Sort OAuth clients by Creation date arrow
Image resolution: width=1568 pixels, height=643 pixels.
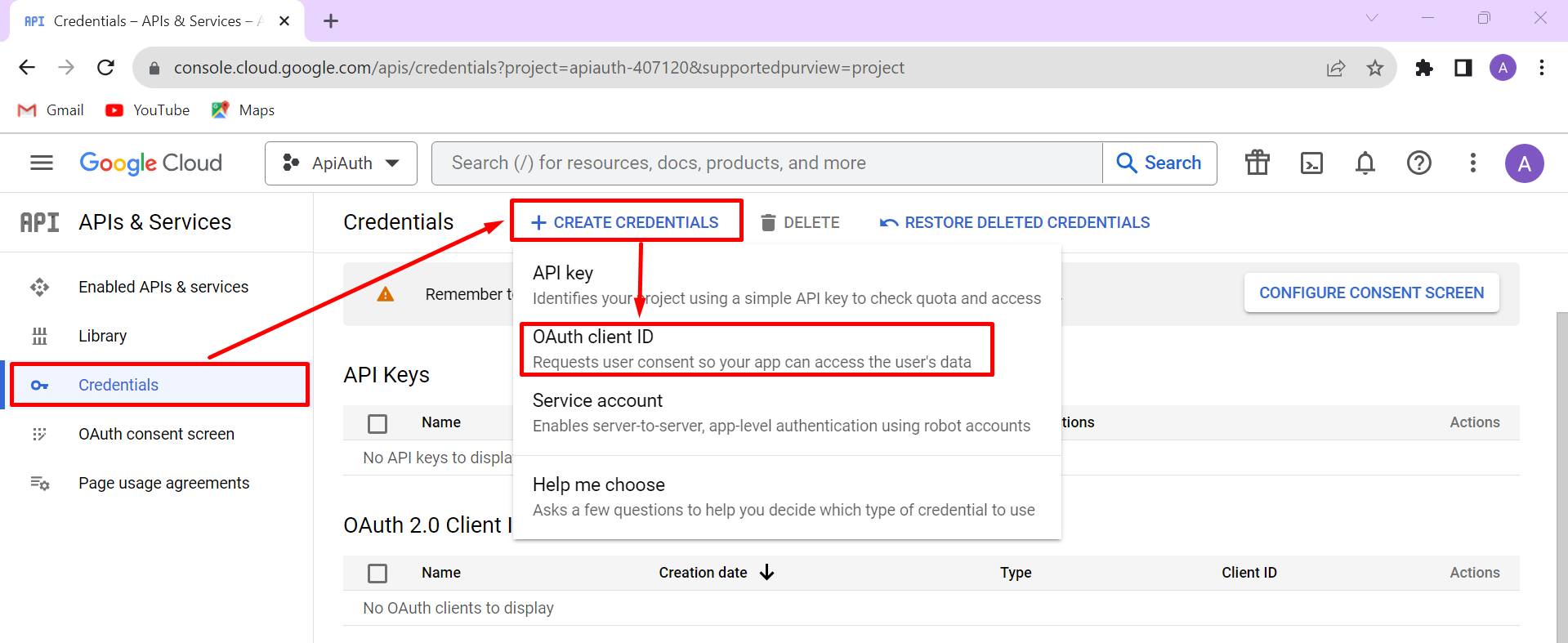click(766, 573)
